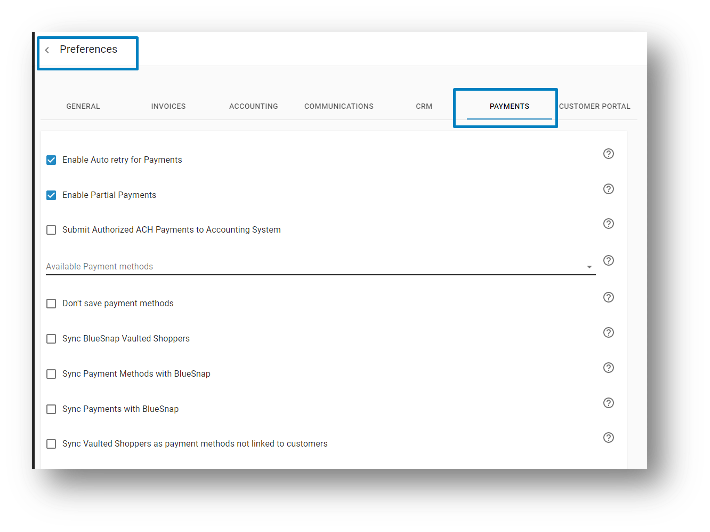Uncheck Enable Partial Payments
The image size is (710, 532).
point(51,195)
